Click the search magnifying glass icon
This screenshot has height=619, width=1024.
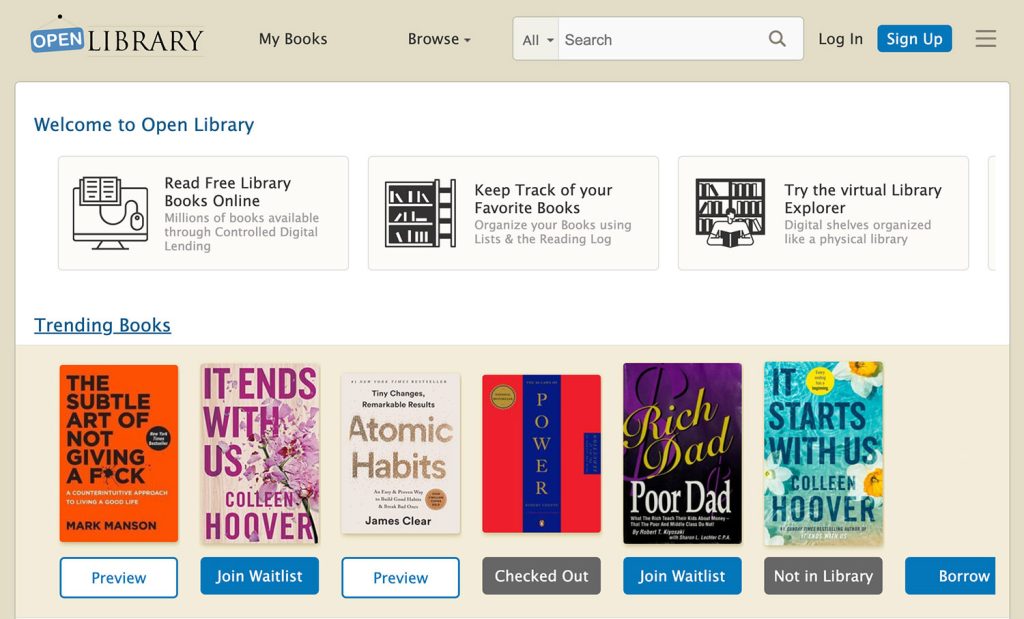point(777,39)
